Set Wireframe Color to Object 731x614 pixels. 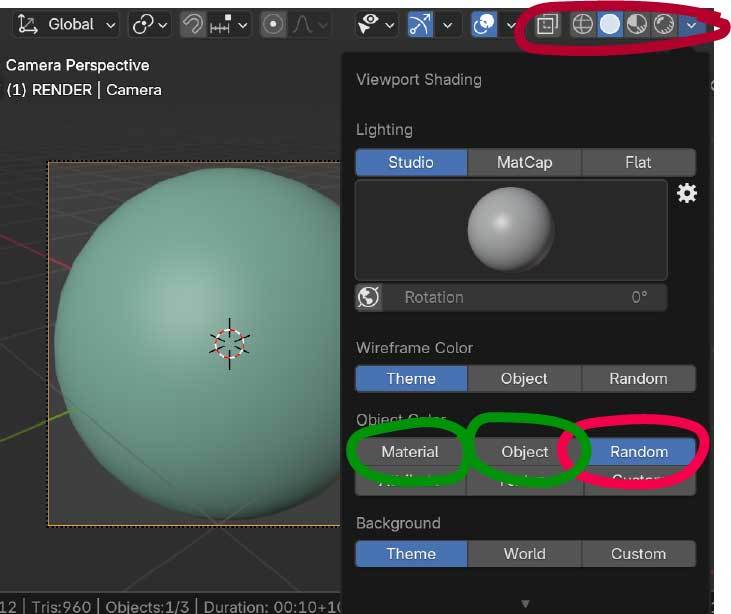(524, 379)
